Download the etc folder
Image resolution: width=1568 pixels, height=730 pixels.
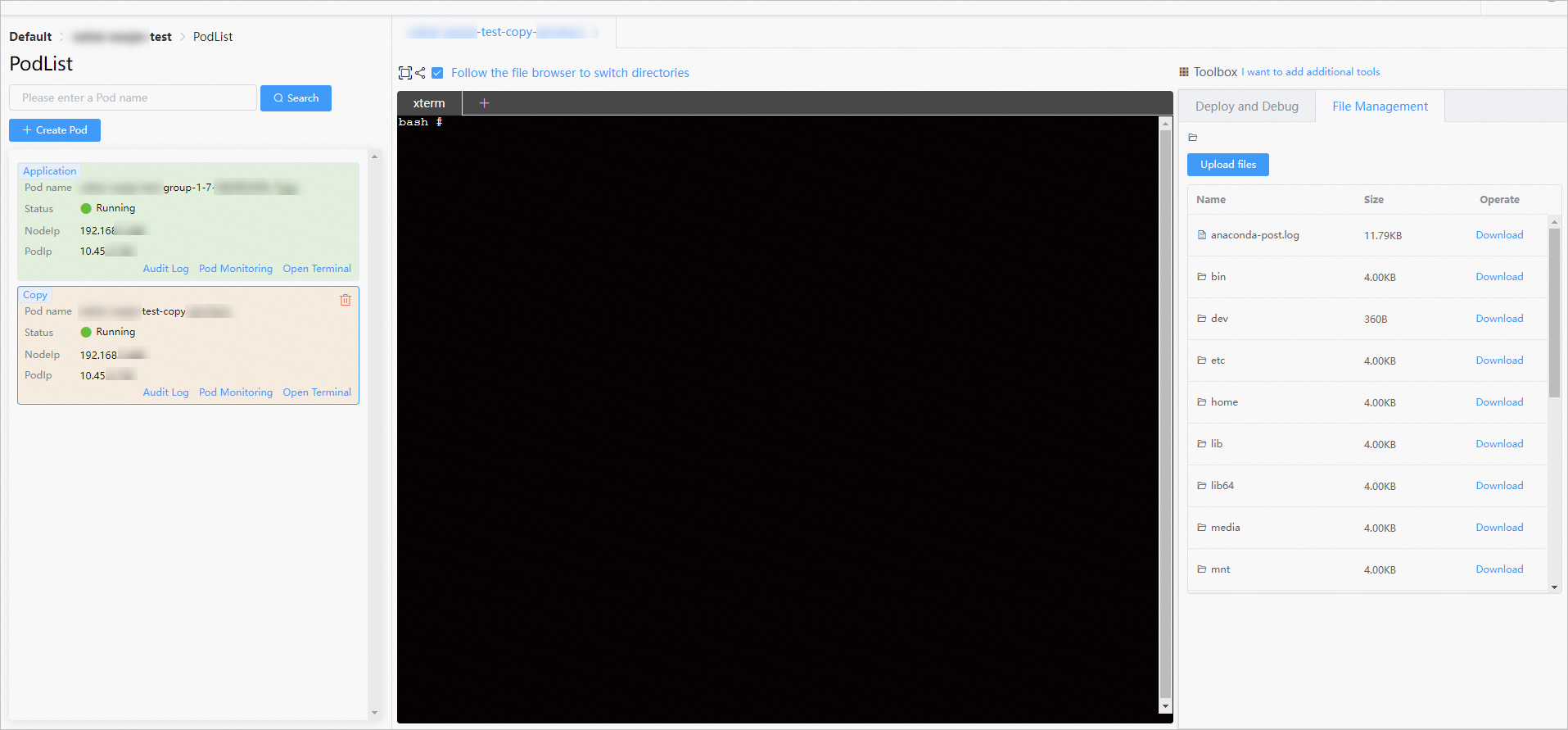[x=1499, y=360]
